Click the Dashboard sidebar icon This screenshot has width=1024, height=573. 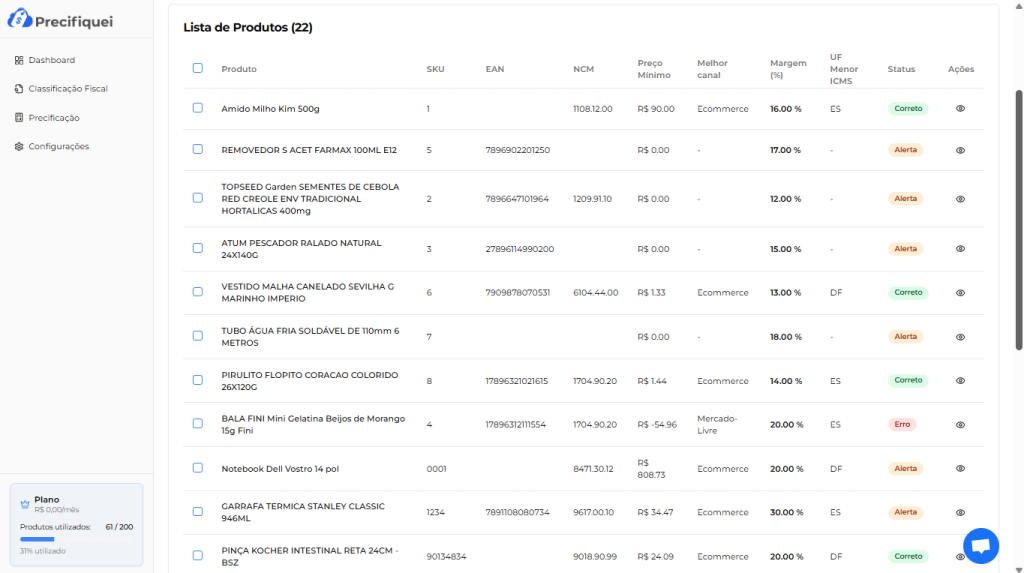[x=19, y=60]
